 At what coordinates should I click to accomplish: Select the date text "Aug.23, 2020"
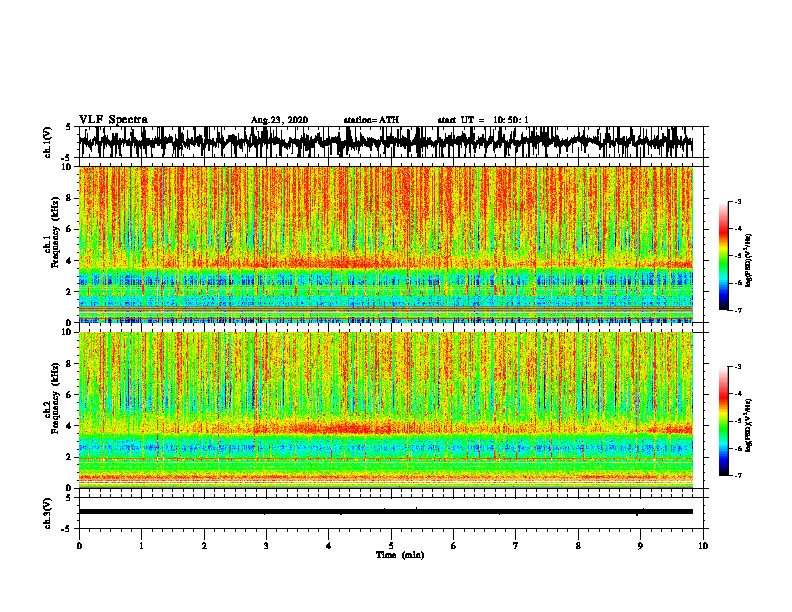(x=279, y=120)
